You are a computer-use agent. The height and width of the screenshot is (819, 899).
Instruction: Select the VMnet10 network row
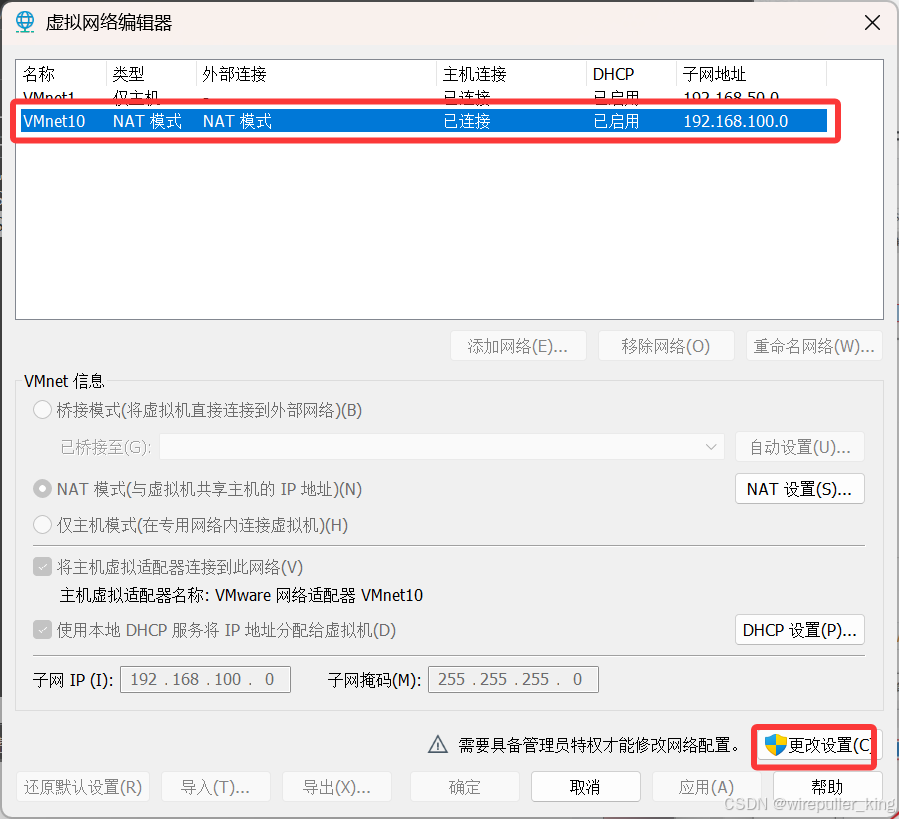(x=424, y=121)
